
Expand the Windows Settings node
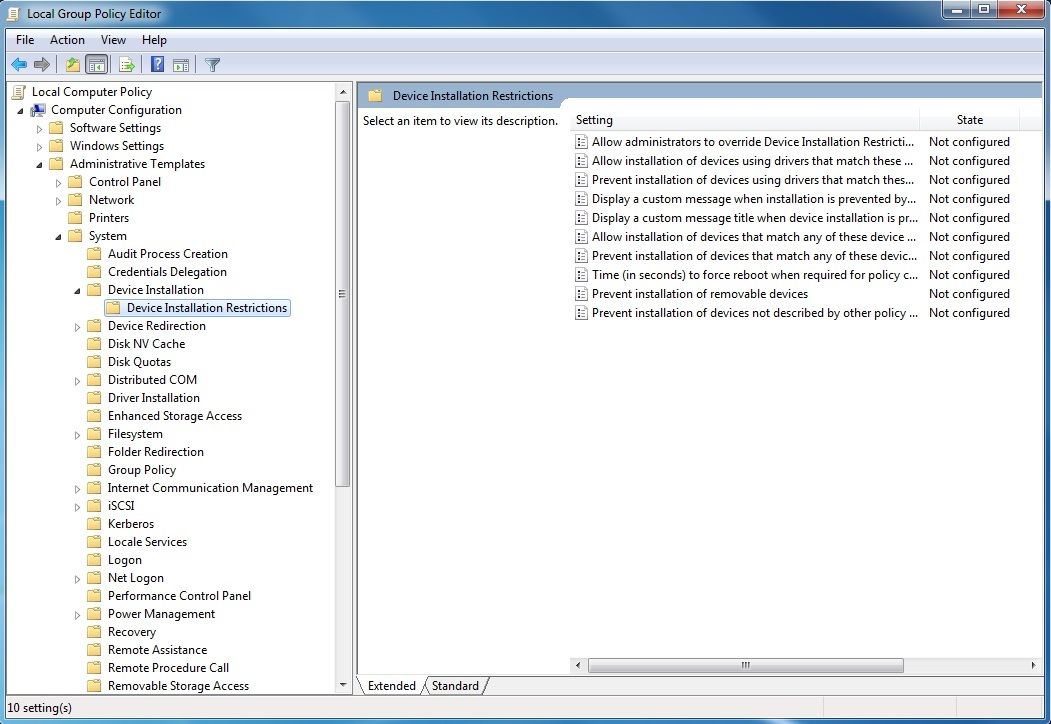pyautogui.click(x=39, y=147)
